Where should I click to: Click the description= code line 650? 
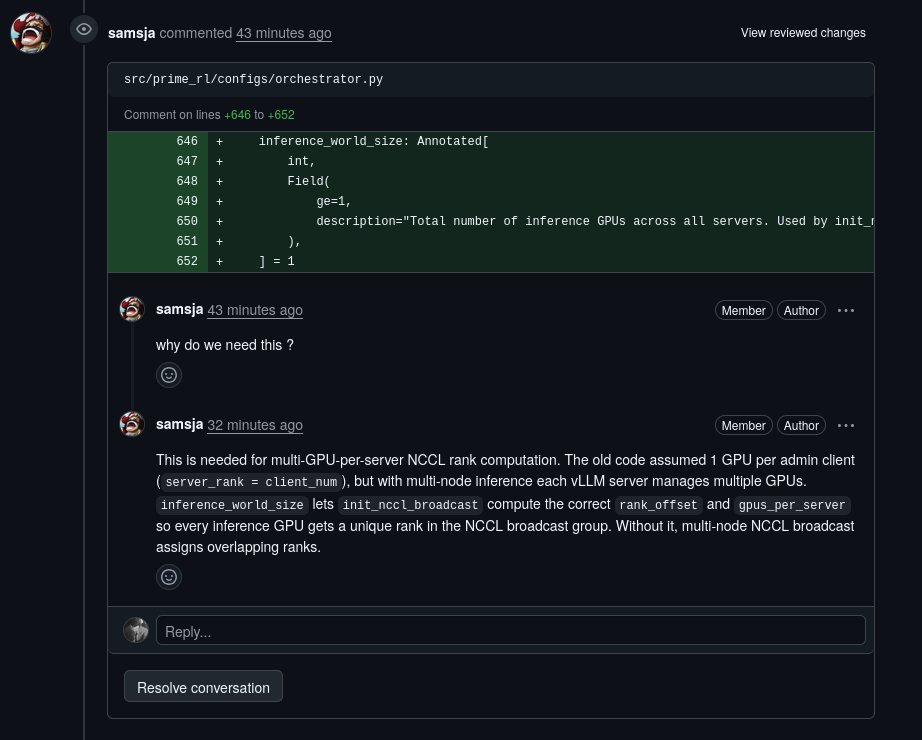point(594,221)
